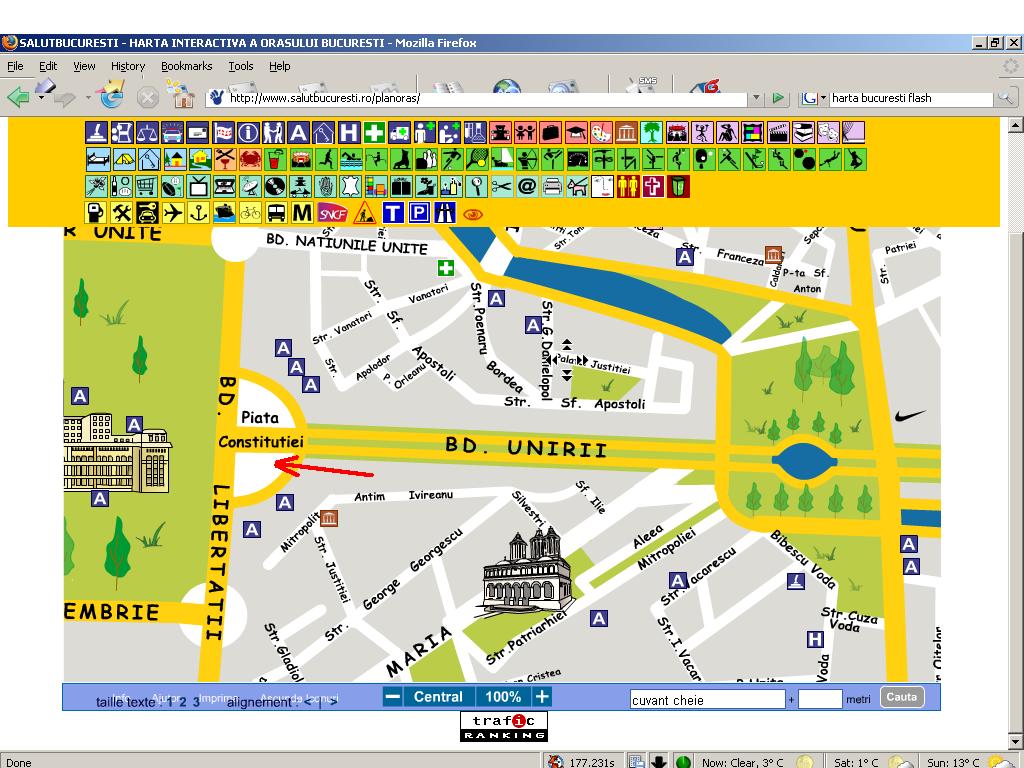
Task: Open the back button history dropdown arrow
Action: (x=41, y=98)
